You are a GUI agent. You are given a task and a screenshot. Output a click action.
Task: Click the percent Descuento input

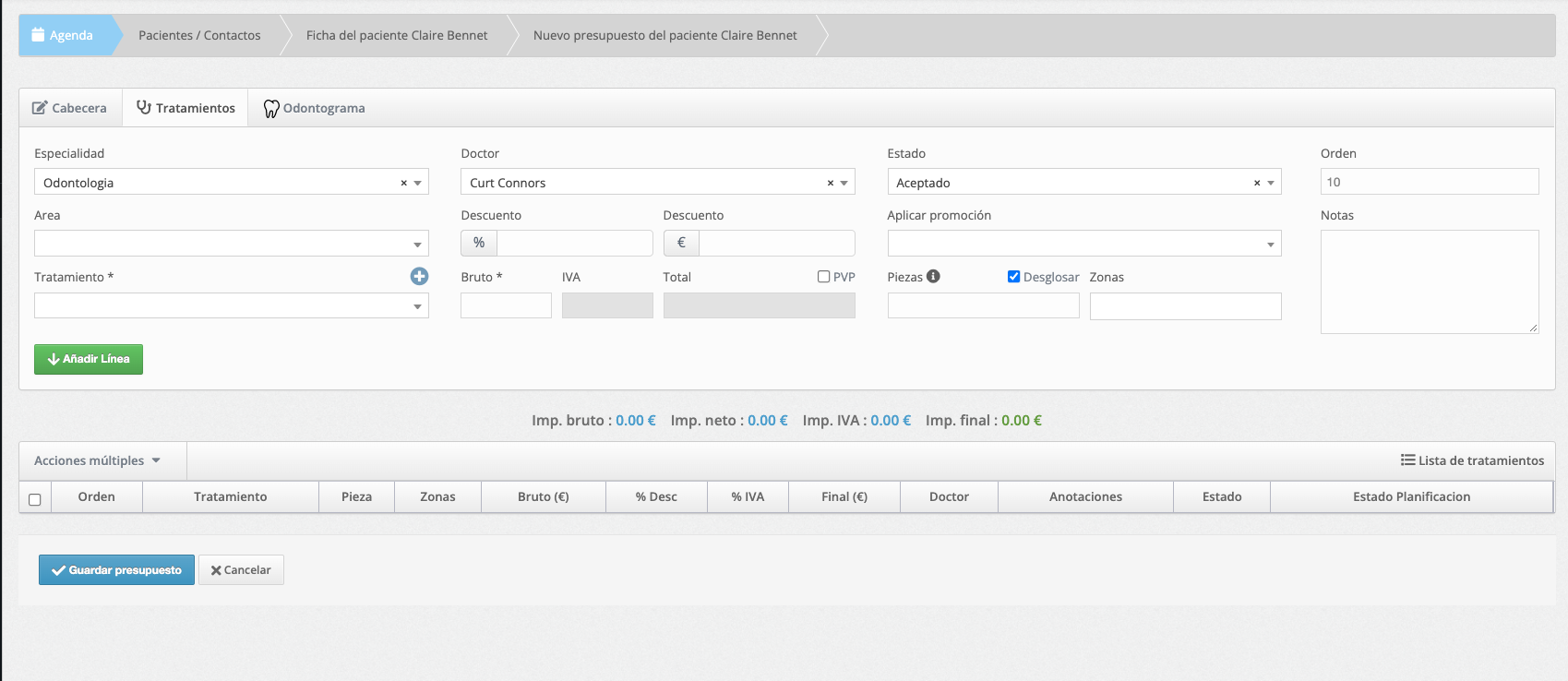pyautogui.click(x=575, y=243)
